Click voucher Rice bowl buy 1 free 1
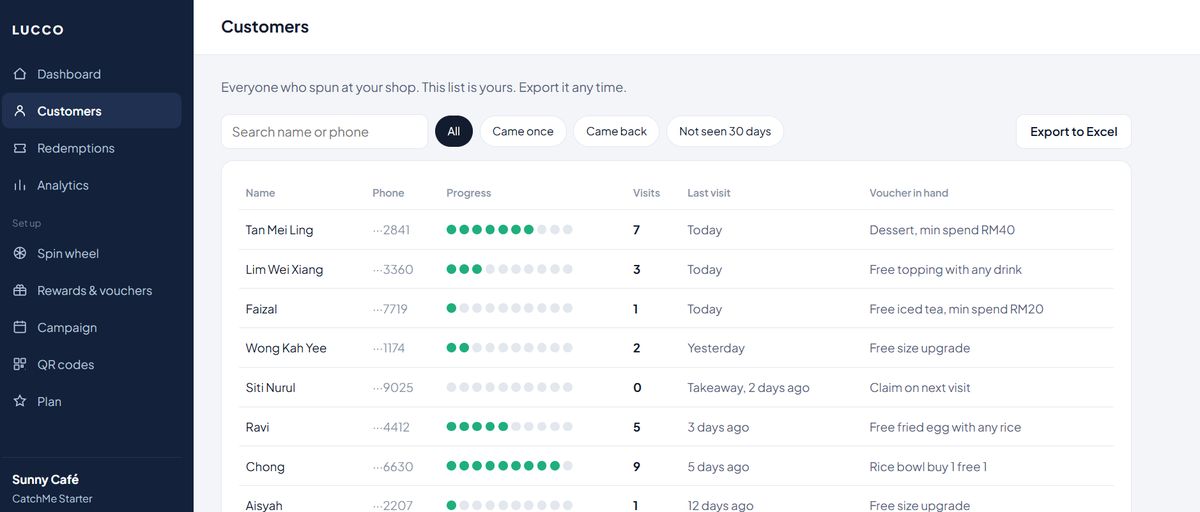Image resolution: width=1200 pixels, height=512 pixels. coord(928,467)
